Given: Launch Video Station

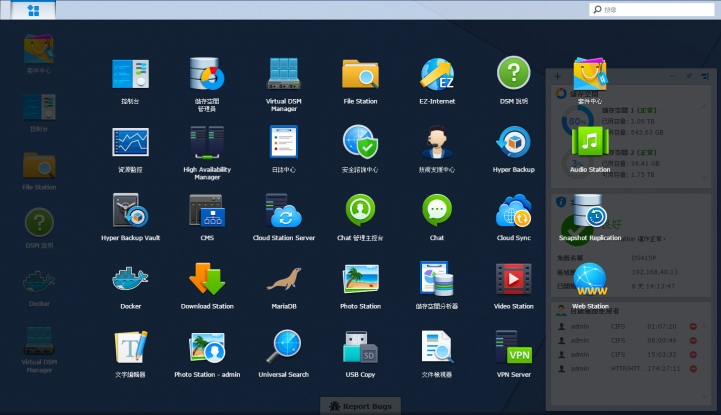Looking at the screenshot, I should (x=514, y=279).
